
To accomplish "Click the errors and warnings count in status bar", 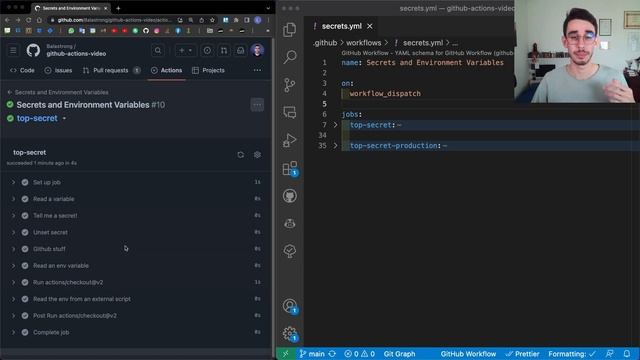I will point(359,354).
